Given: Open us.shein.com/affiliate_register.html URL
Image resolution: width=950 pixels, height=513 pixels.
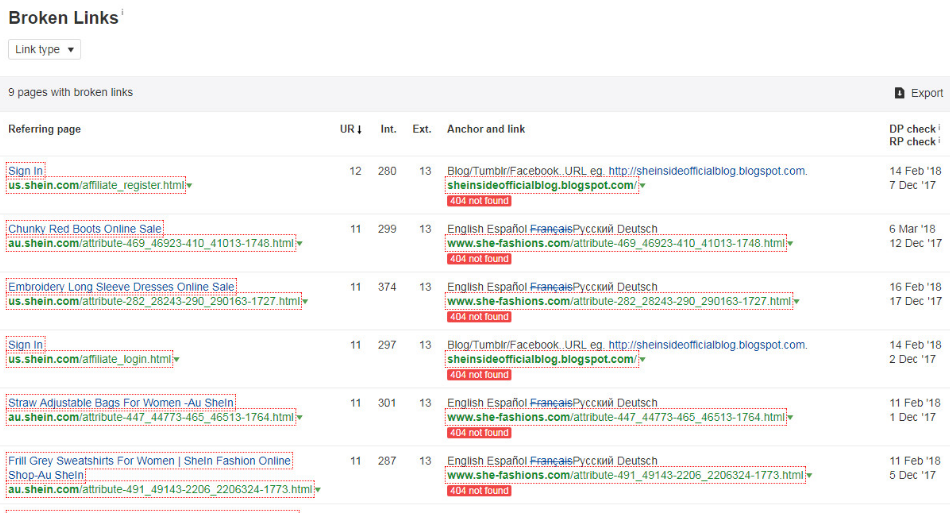Looking at the screenshot, I should point(96,185).
